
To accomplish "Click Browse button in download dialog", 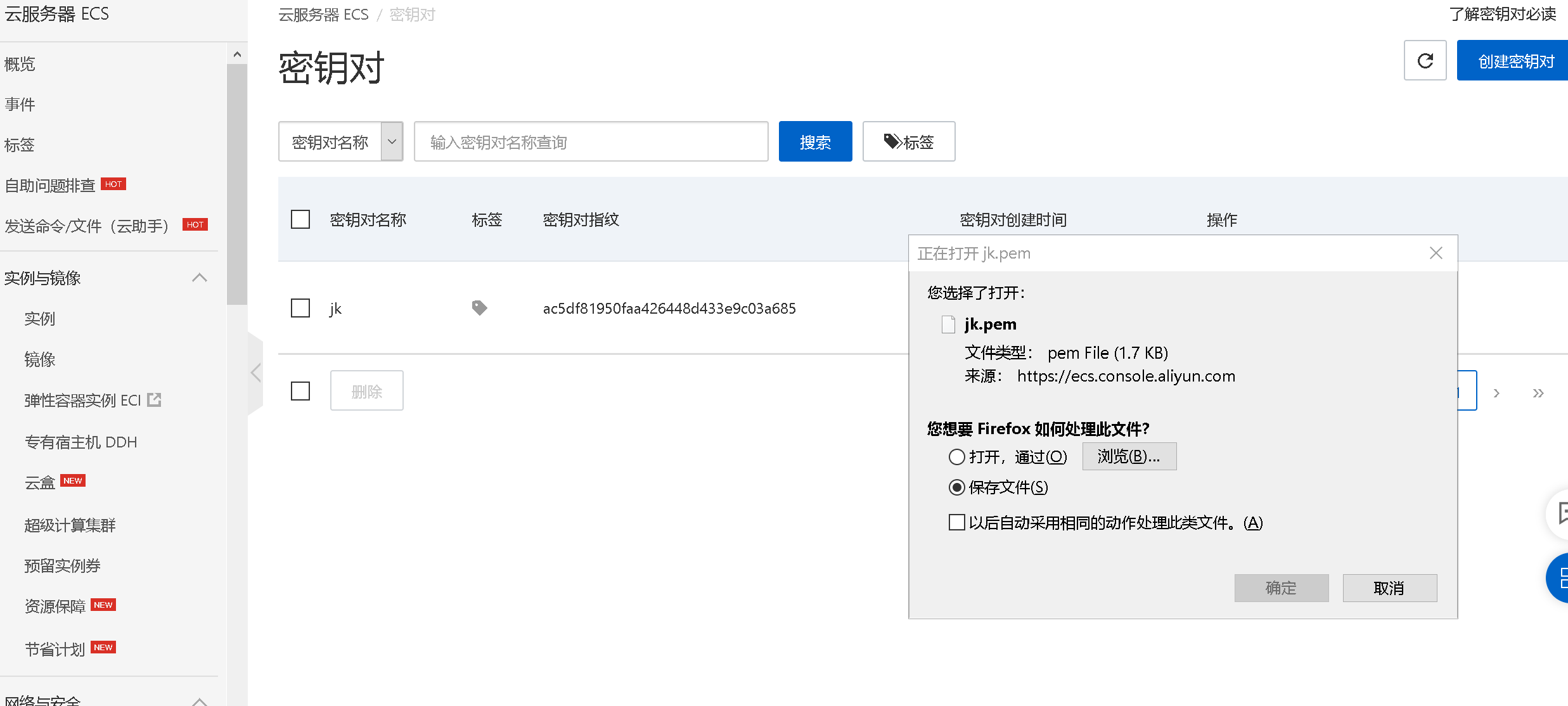I will point(1129,456).
